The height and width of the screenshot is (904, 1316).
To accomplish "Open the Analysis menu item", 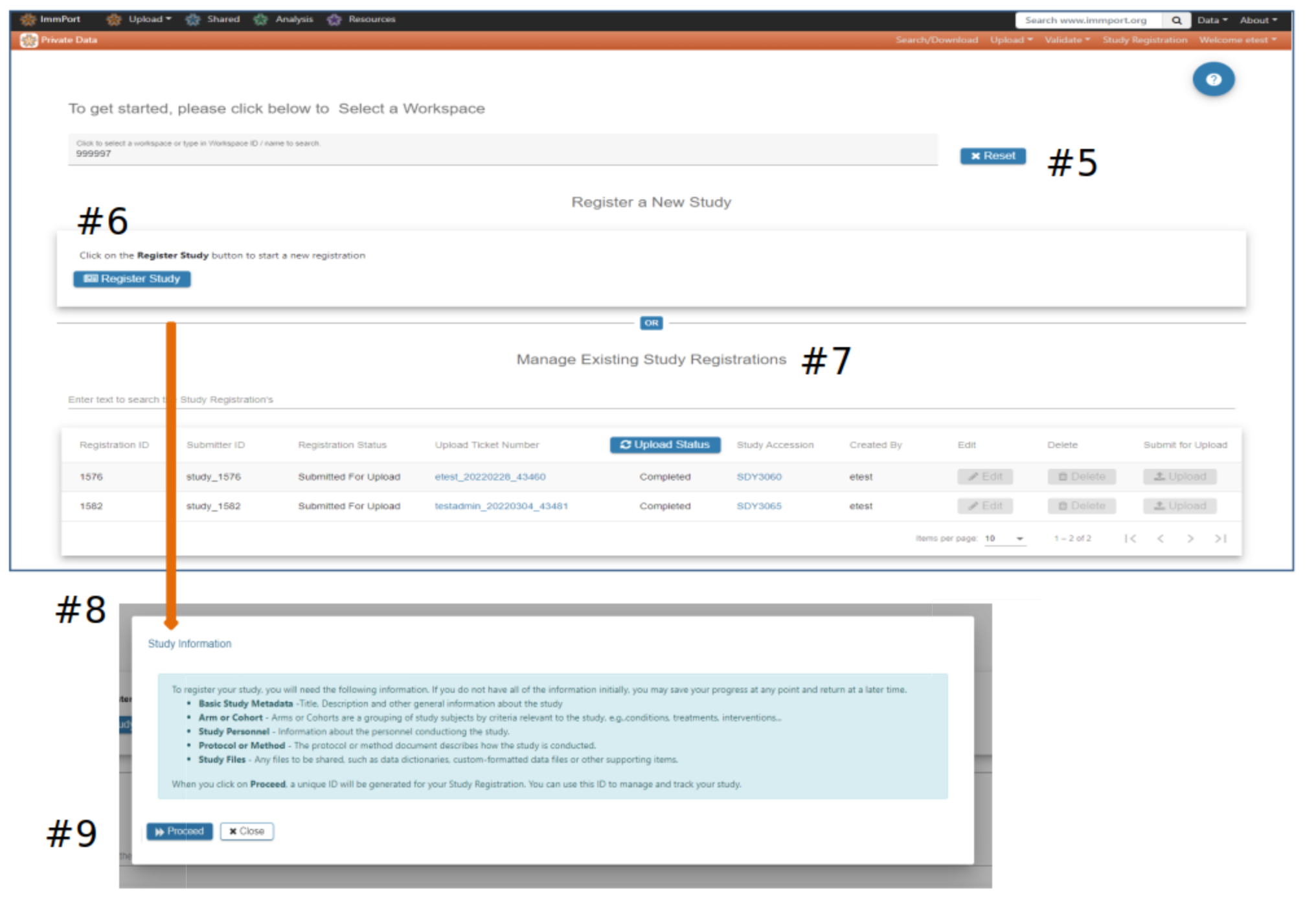I will click(x=294, y=19).
